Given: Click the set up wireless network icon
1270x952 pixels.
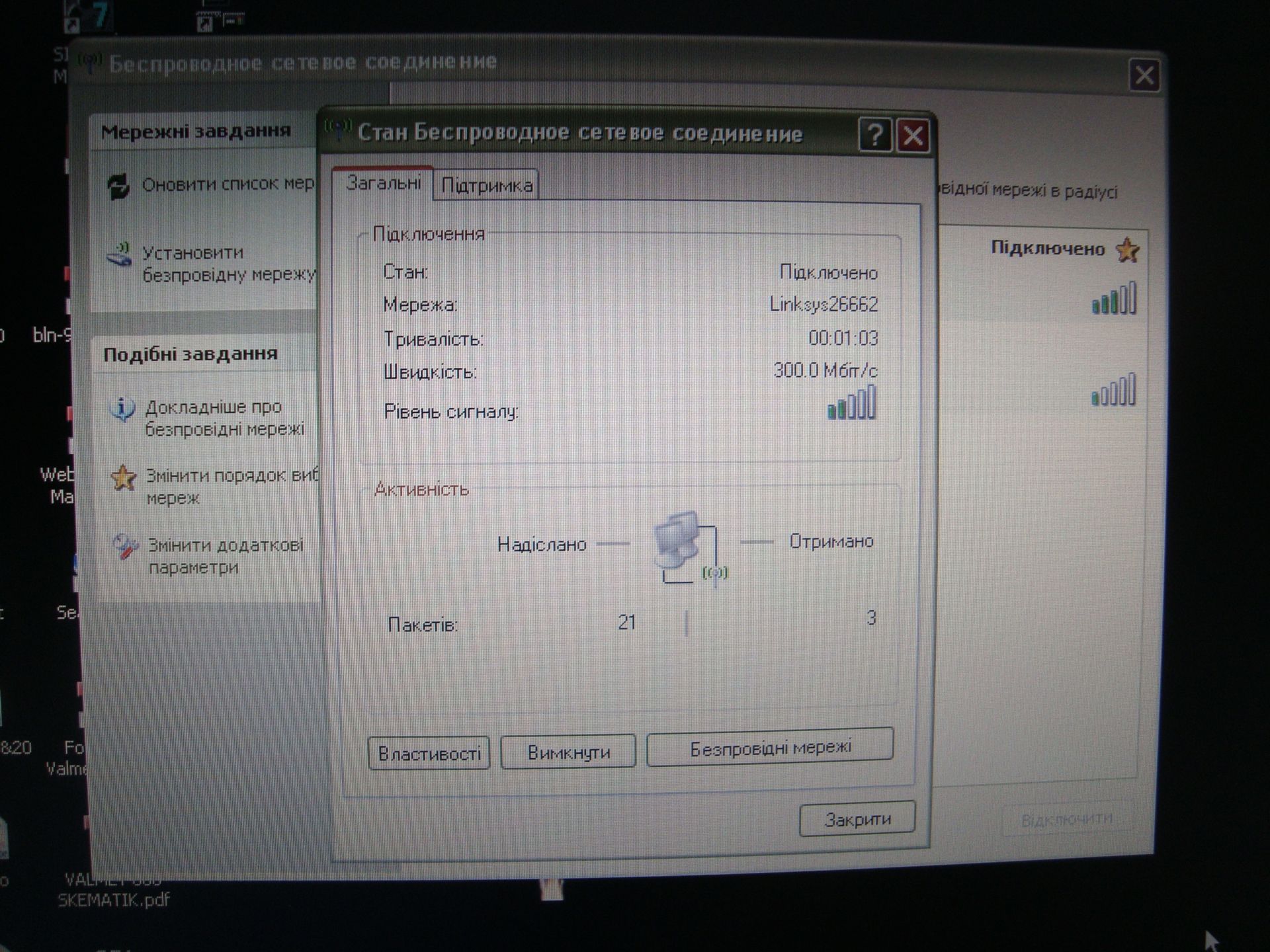Looking at the screenshot, I should pos(120,255).
